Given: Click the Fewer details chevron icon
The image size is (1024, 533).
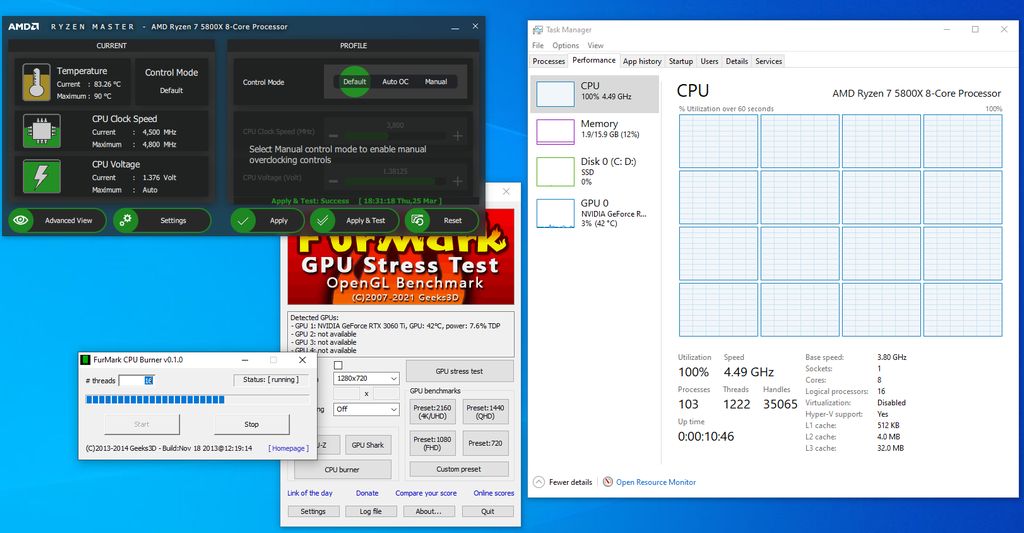Looking at the screenshot, I should pos(539,482).
